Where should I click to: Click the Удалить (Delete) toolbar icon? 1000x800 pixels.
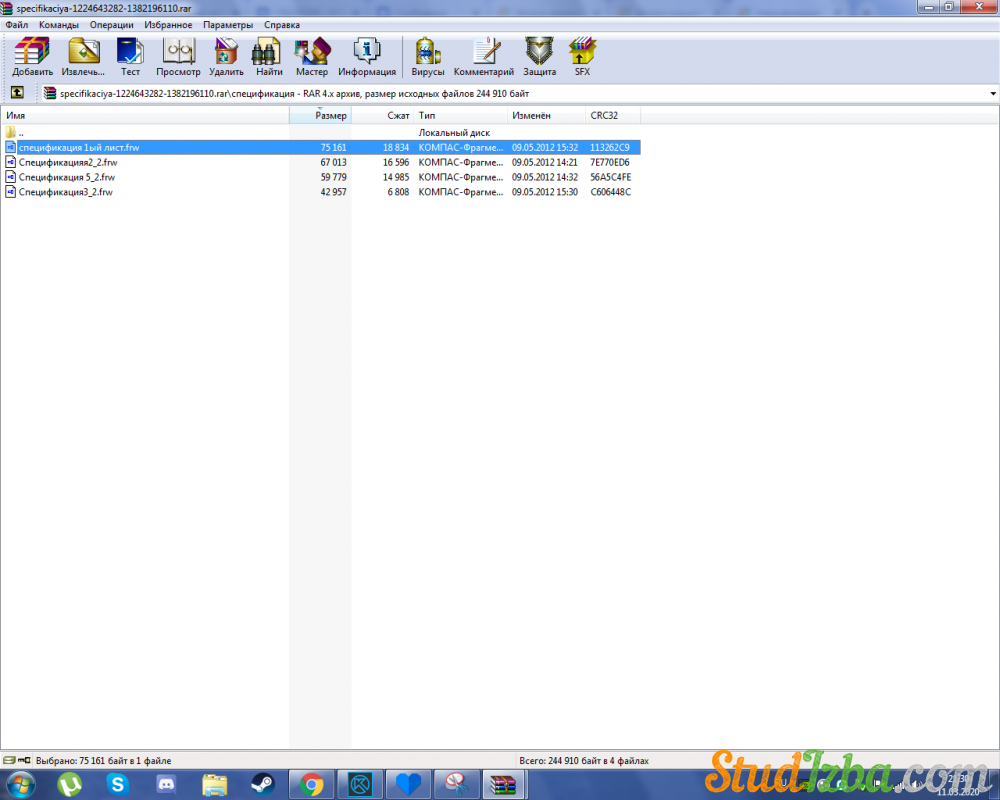click(x=226, y=57)
